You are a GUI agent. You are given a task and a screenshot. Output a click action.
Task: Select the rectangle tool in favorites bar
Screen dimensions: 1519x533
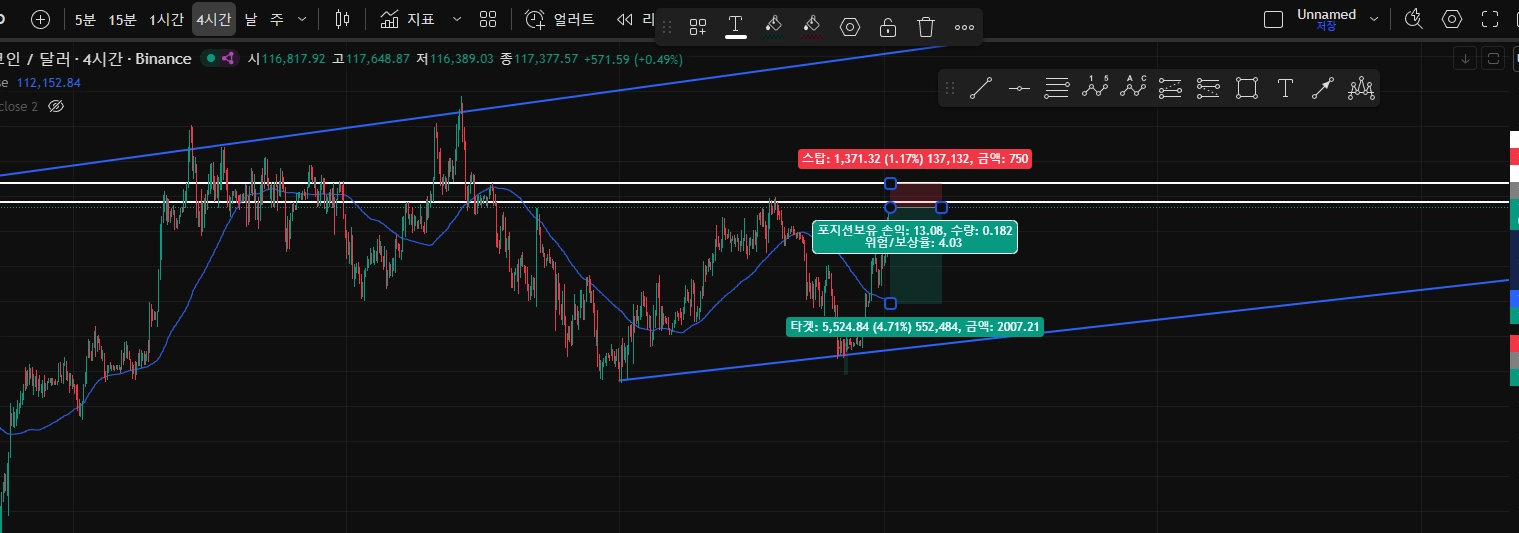click(1246, 88)
